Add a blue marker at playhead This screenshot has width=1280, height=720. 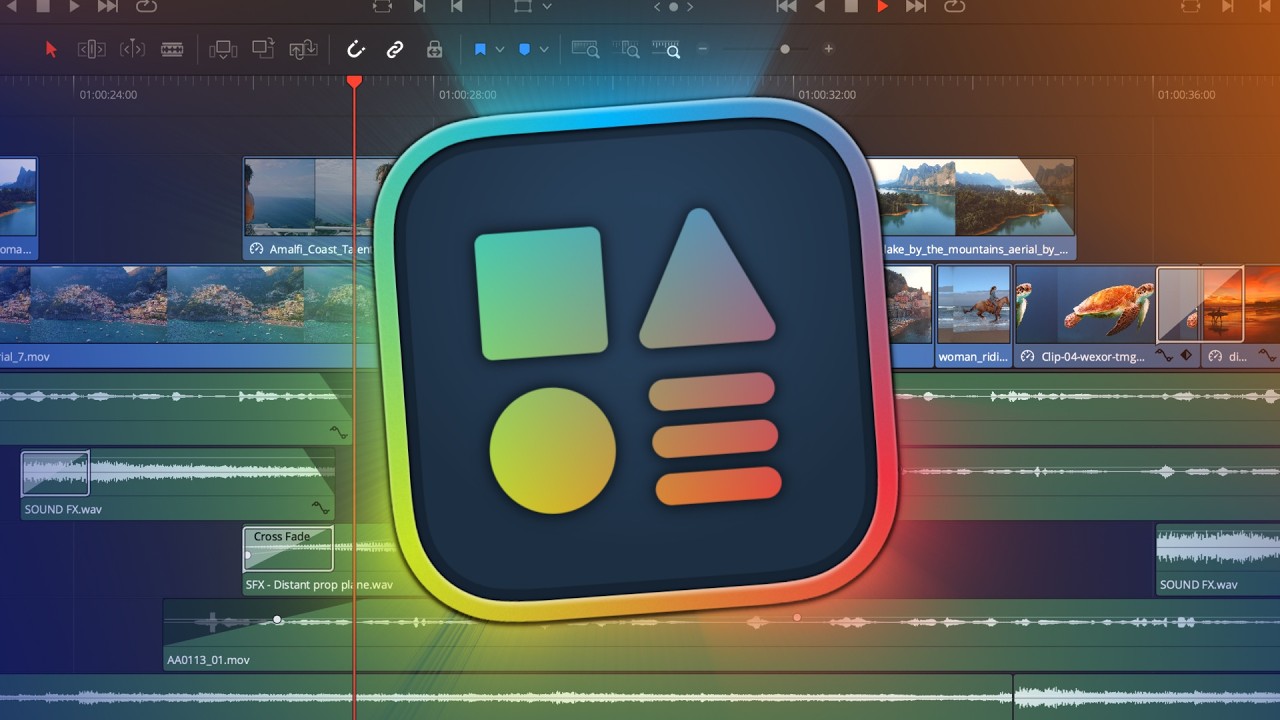pyautogui.click(x=524, y=49)
